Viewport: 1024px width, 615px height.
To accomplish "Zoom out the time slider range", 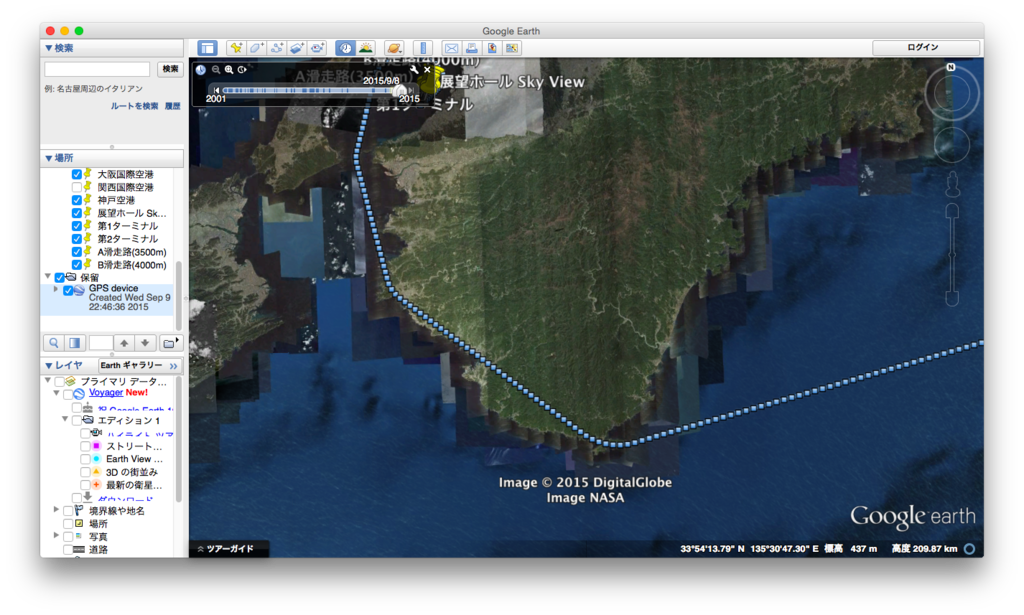I will (x=216, y=69).
